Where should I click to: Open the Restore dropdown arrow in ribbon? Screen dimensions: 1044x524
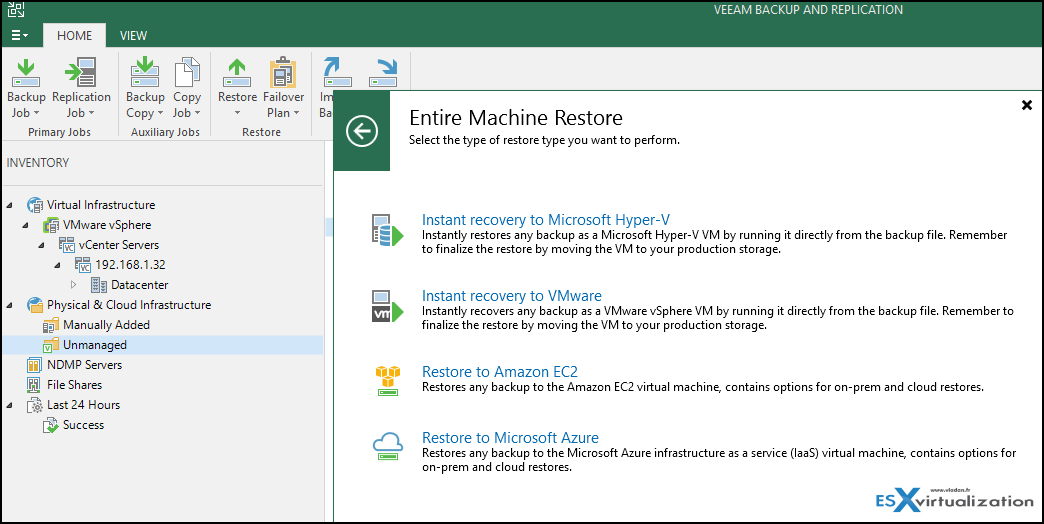237,113
